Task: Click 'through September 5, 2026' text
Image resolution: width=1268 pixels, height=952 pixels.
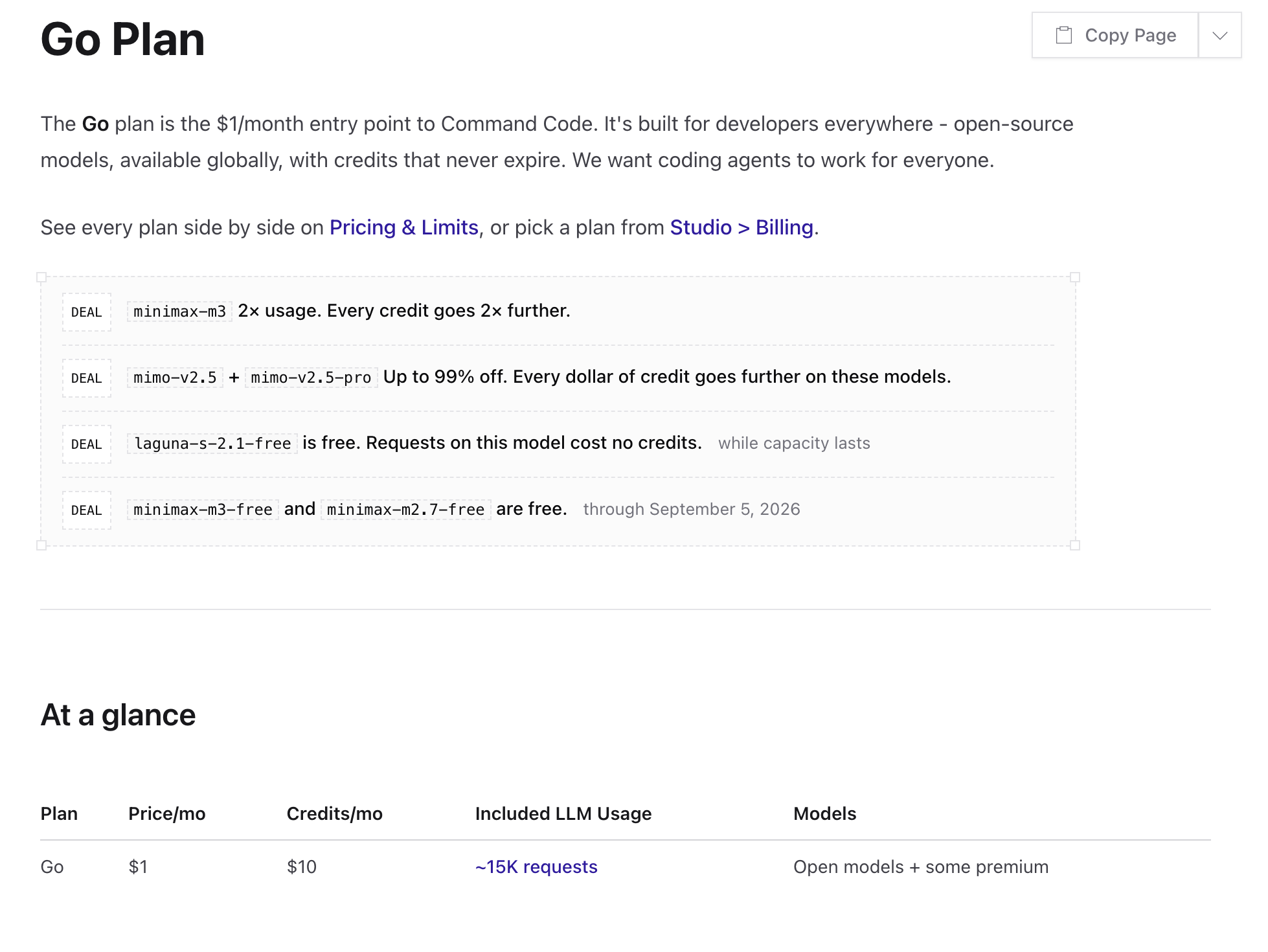Action: coord(692,509)
